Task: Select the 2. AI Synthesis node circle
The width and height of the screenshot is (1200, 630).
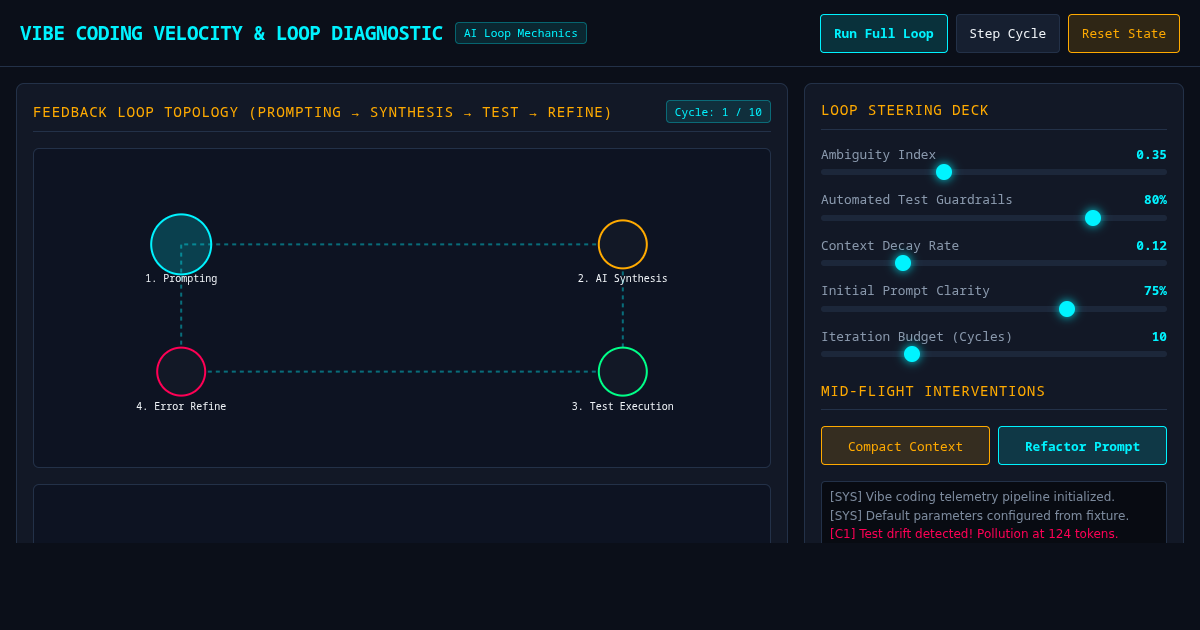Action: pos(623,244)
